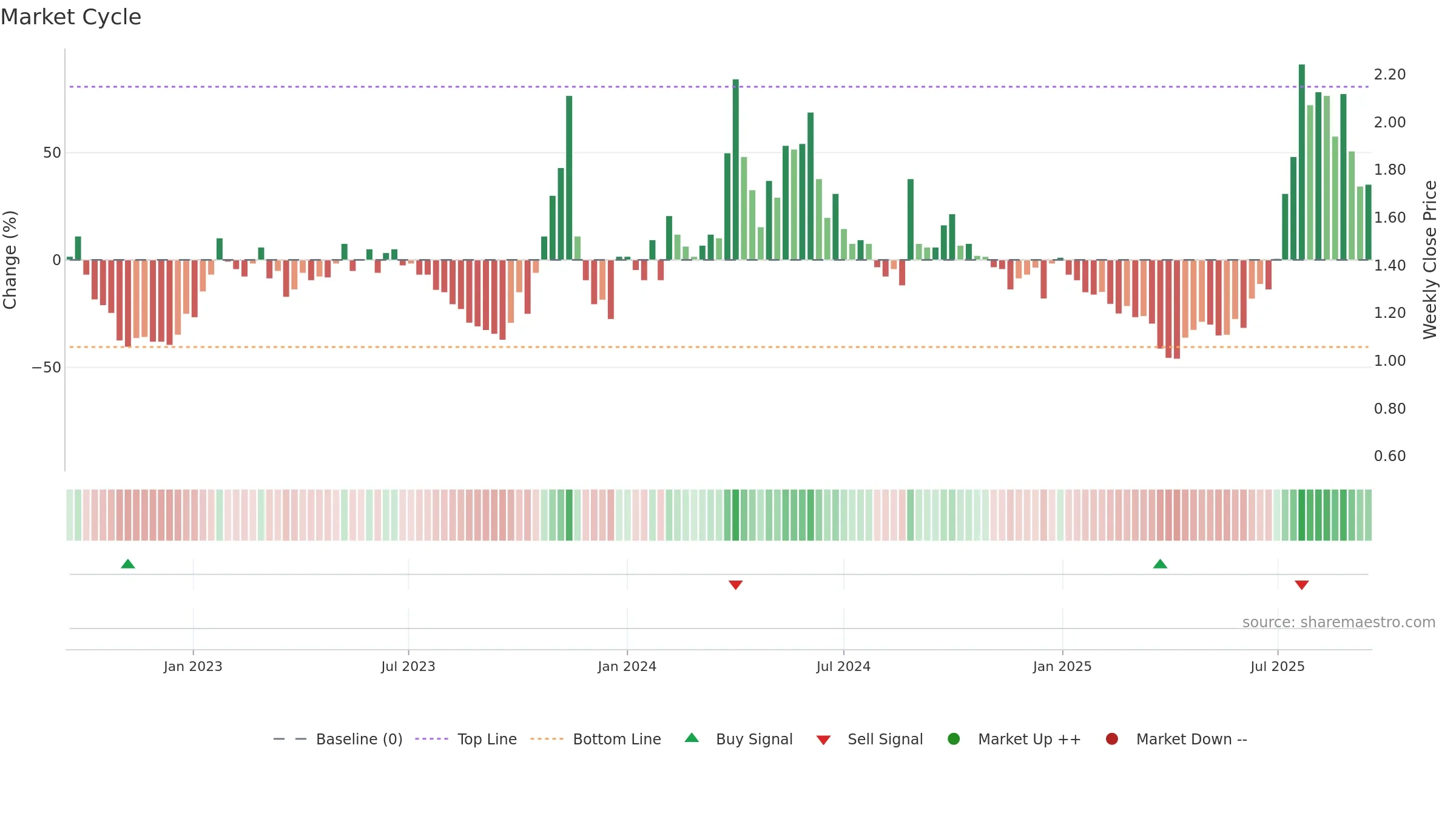Screen dimensions: 1456x819
Task: Click the Jan 2023 axis label
Action: [x=193, y=667]
